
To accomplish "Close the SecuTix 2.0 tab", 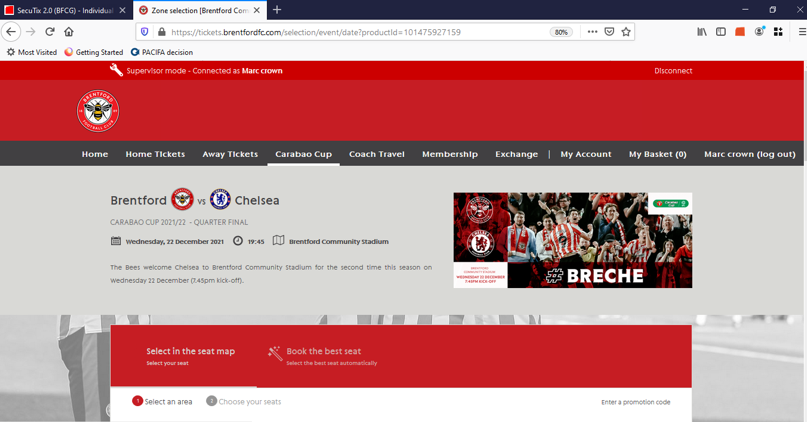I will 122,10.
